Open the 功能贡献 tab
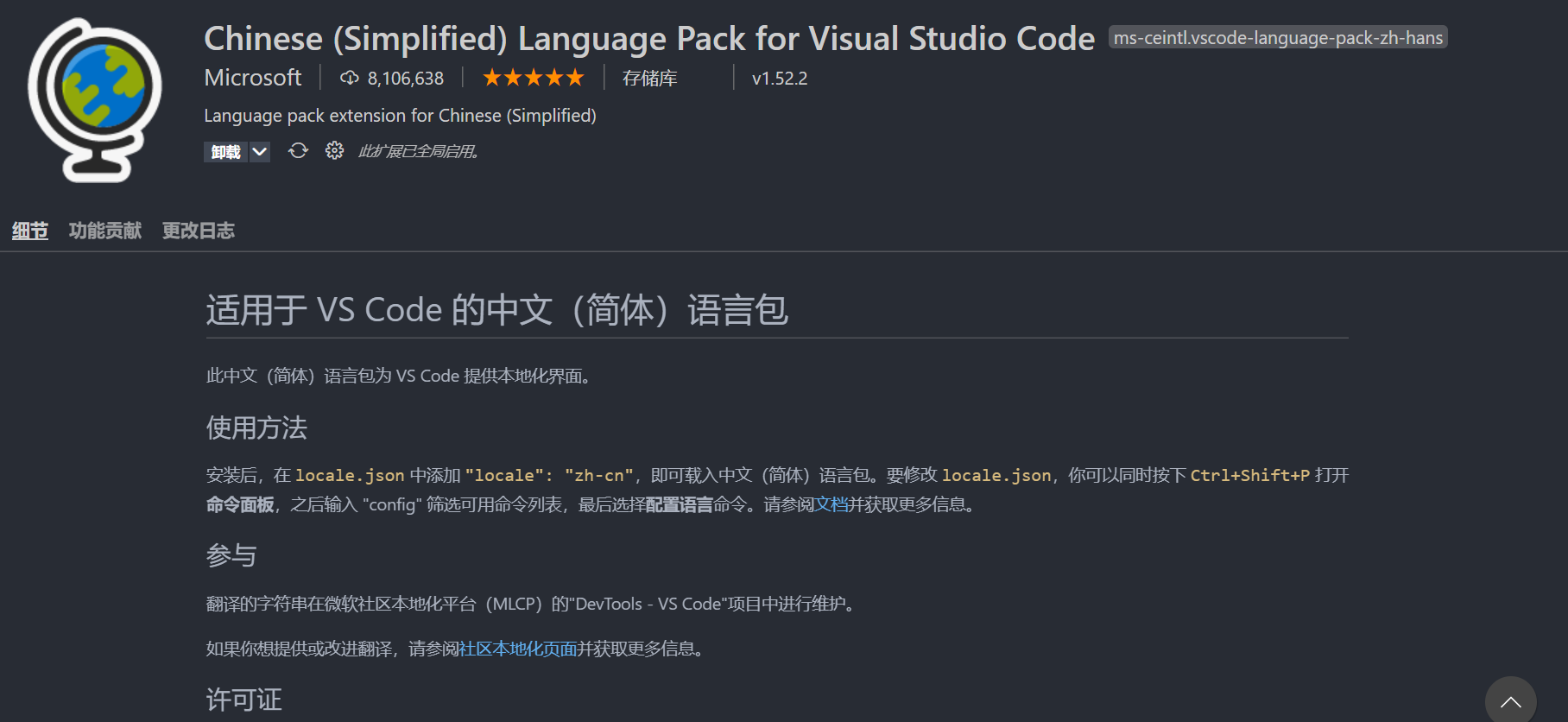The height and width of the screenshot is (722, 1568). [x=105, y=231]
